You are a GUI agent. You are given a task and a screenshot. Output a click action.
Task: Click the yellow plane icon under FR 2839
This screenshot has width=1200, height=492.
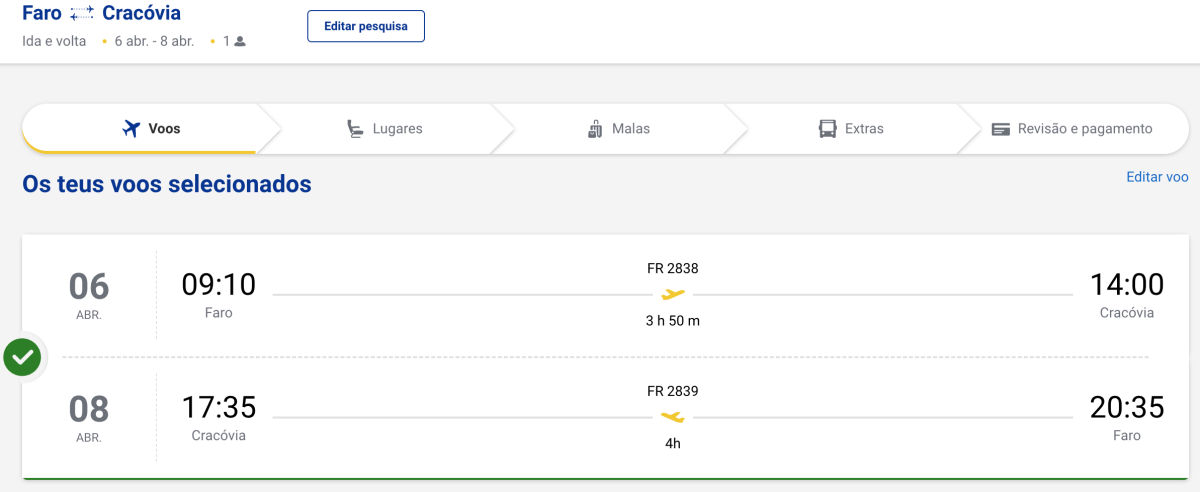pos(673,417)
